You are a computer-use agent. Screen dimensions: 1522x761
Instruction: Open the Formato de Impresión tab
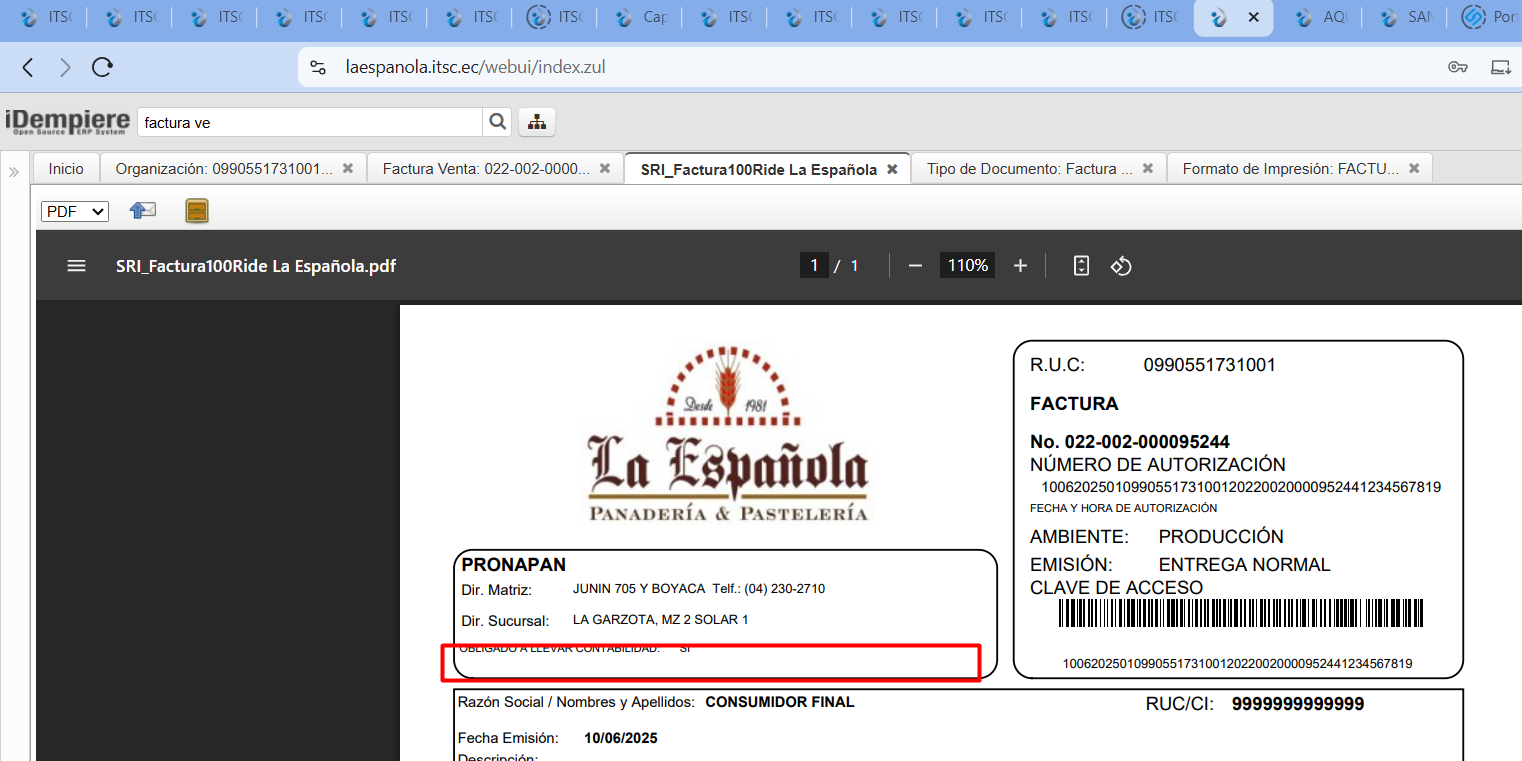[x=1289, y=169]
